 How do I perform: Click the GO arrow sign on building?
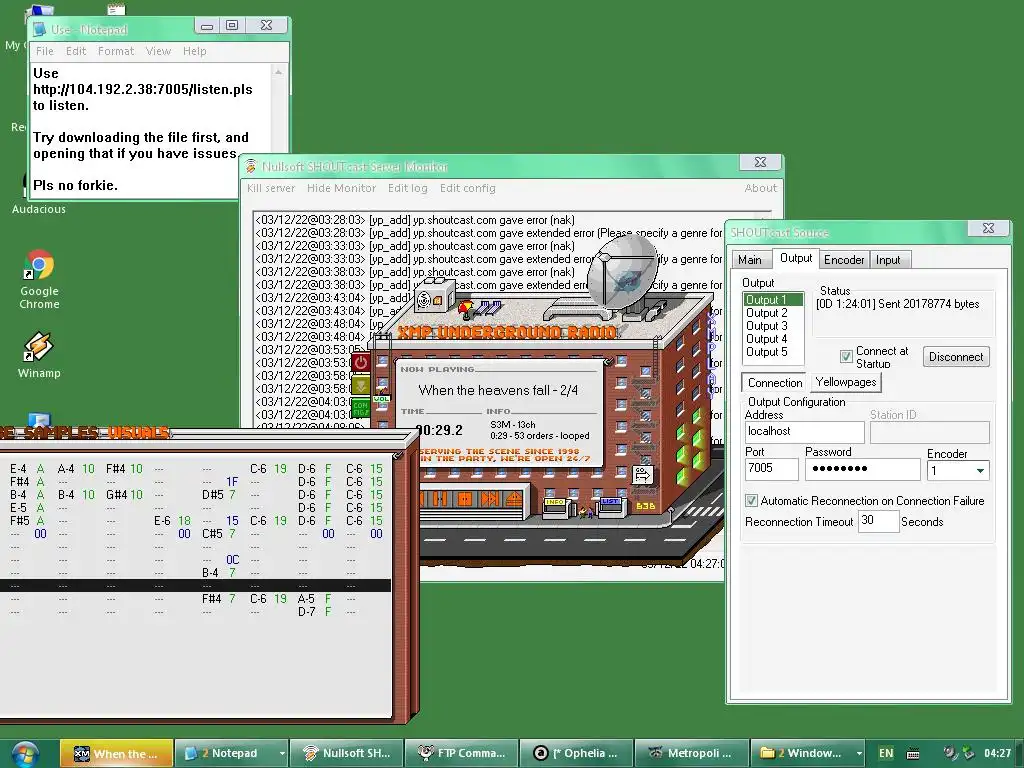pos(642,474)
